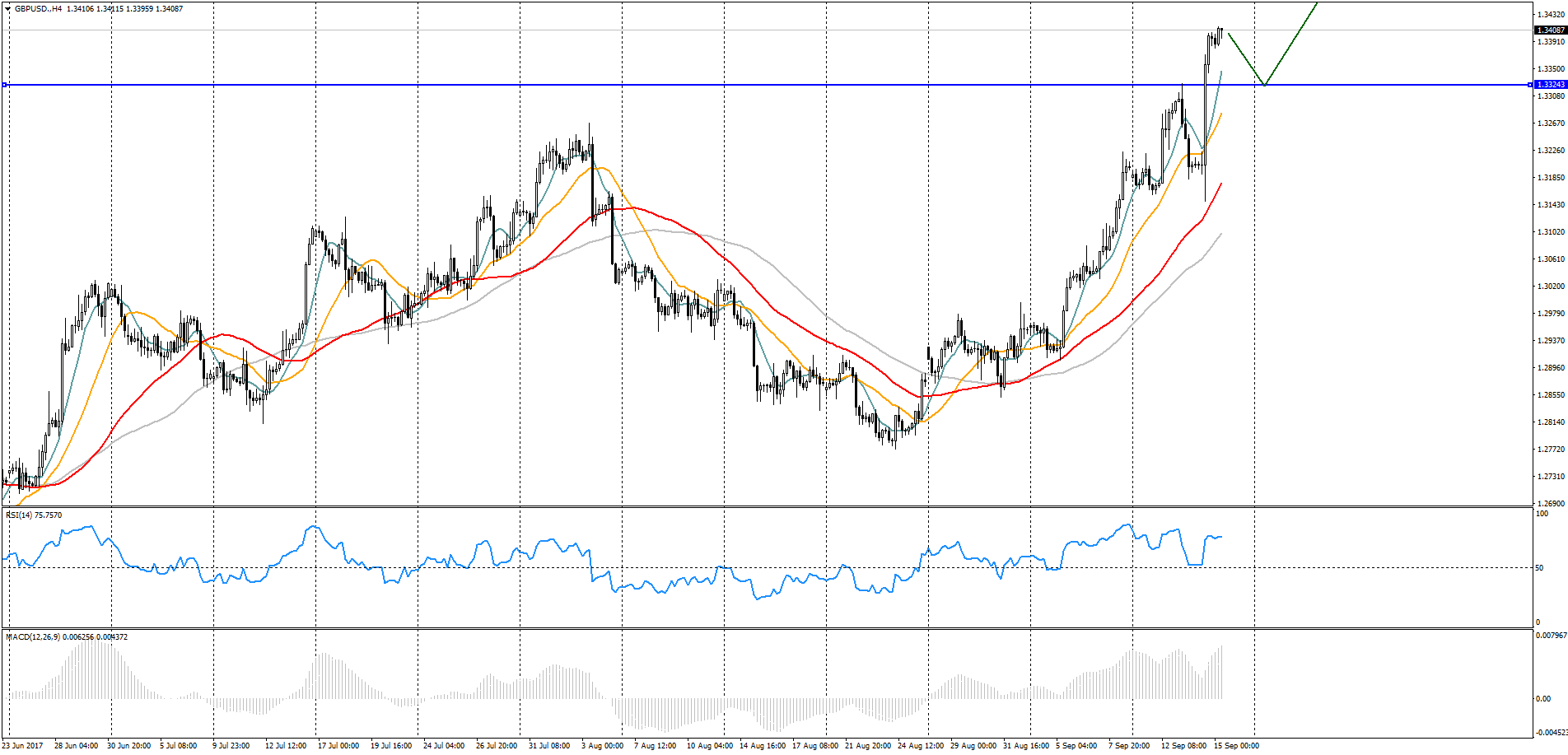Click the MACD 0.00 scale label

pyautogui.click(x=1543, y=699)
